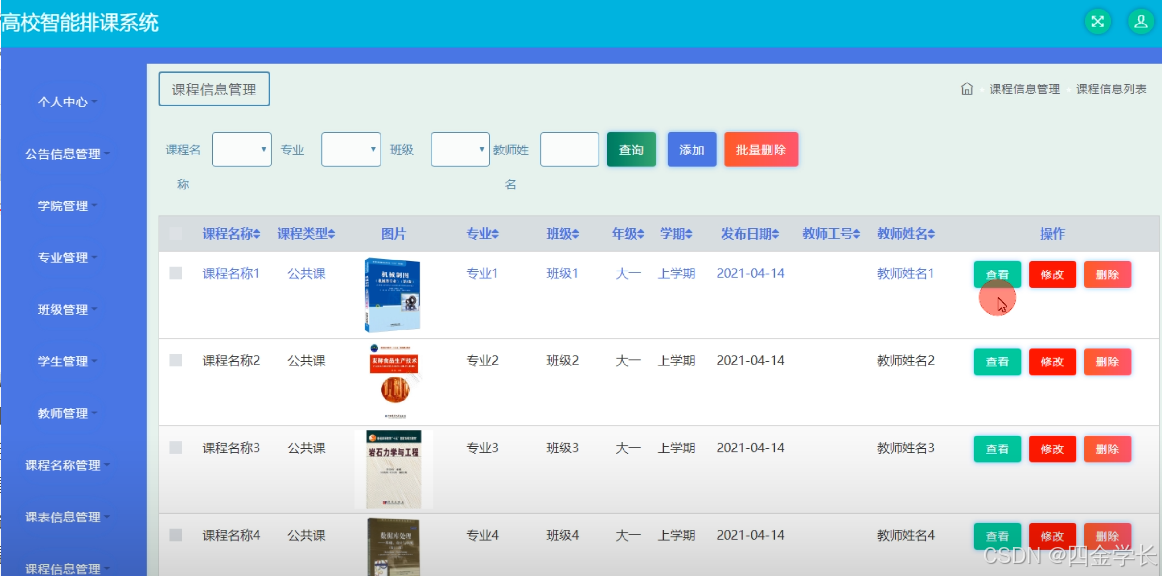Click 修改 for 课程名称3 row
Image resolution: width=1162 pixels, height=576 pixels.
[x=1052, y=448]
